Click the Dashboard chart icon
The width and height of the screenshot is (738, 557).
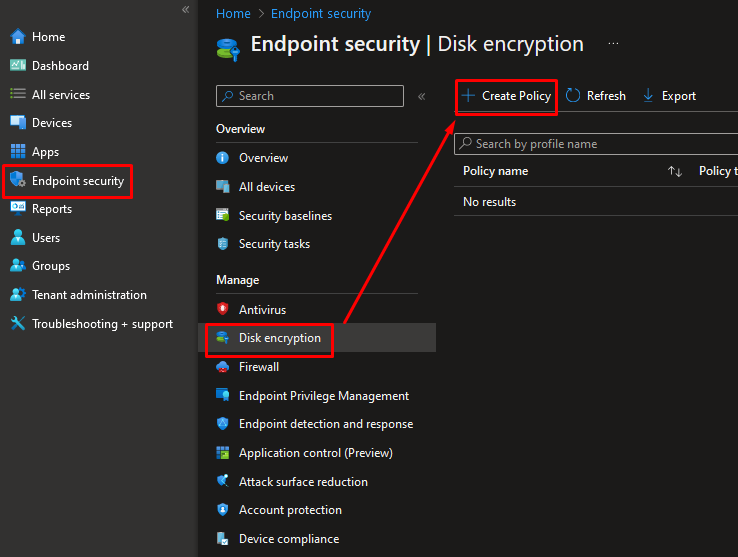tap(18, 65)
